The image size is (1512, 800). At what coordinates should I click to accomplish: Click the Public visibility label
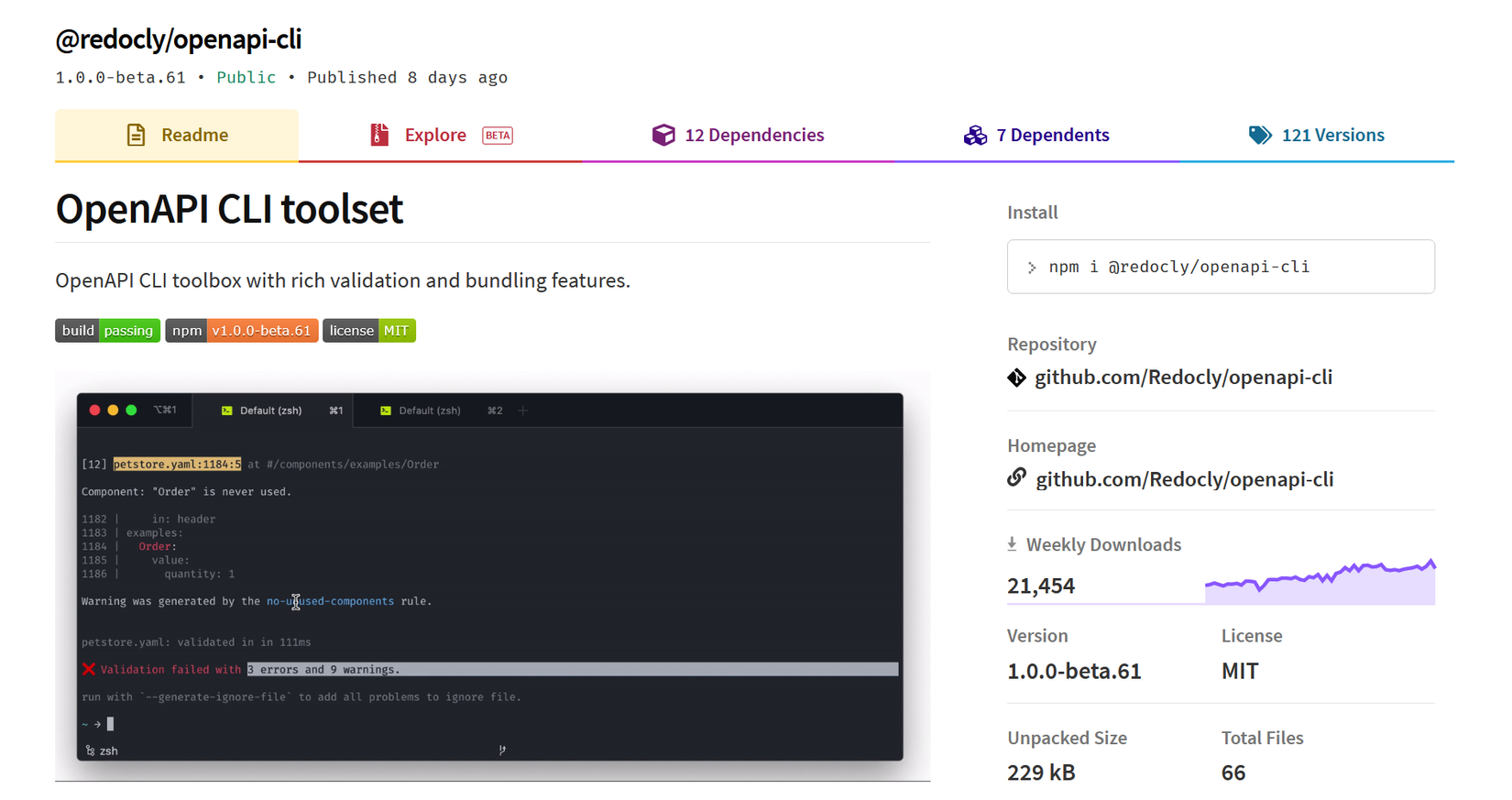point(246,77)
